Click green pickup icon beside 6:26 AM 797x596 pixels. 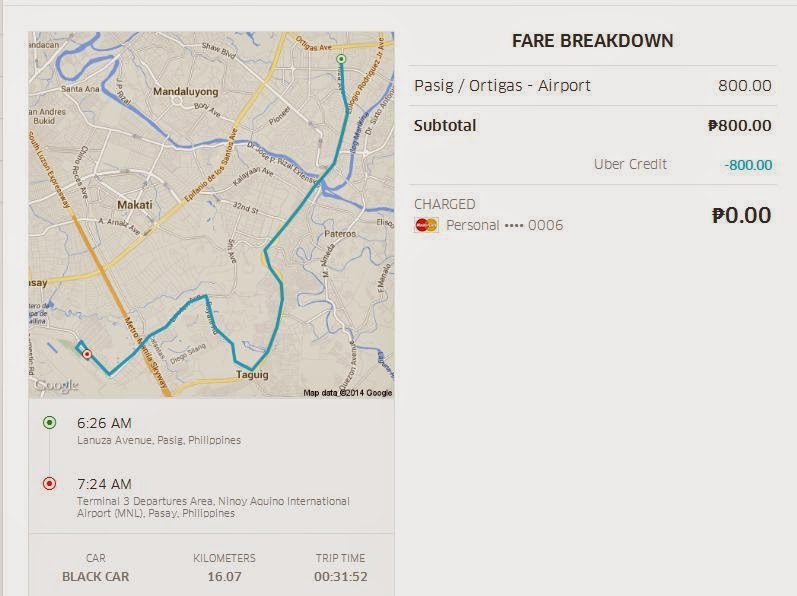49,423
